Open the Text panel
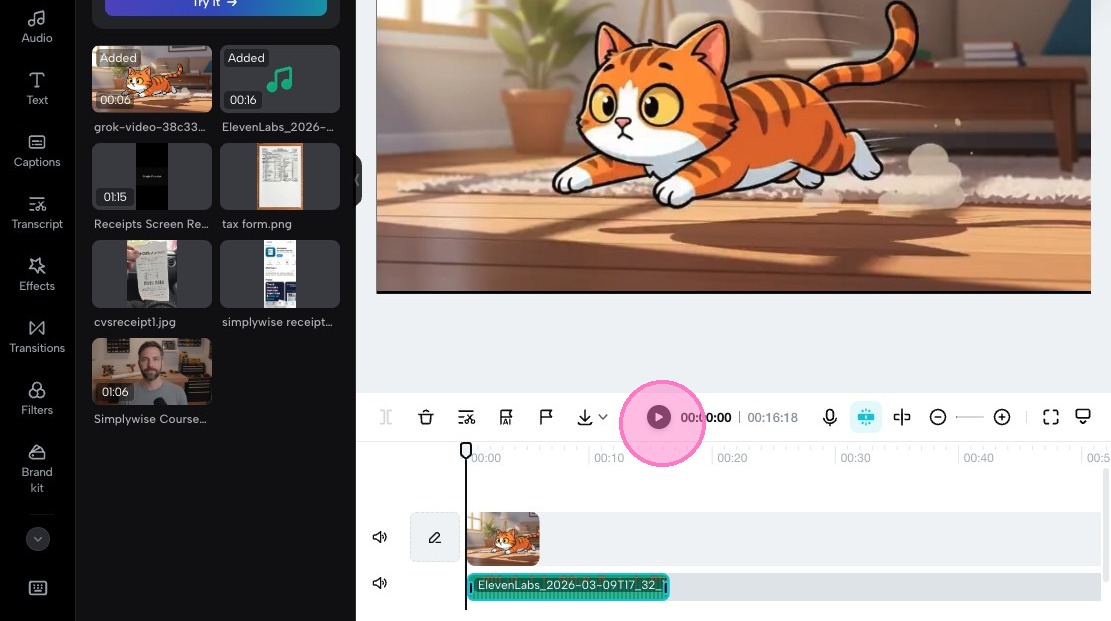The height and width of the screenshot is (621, 1111). tap(37, 89)
